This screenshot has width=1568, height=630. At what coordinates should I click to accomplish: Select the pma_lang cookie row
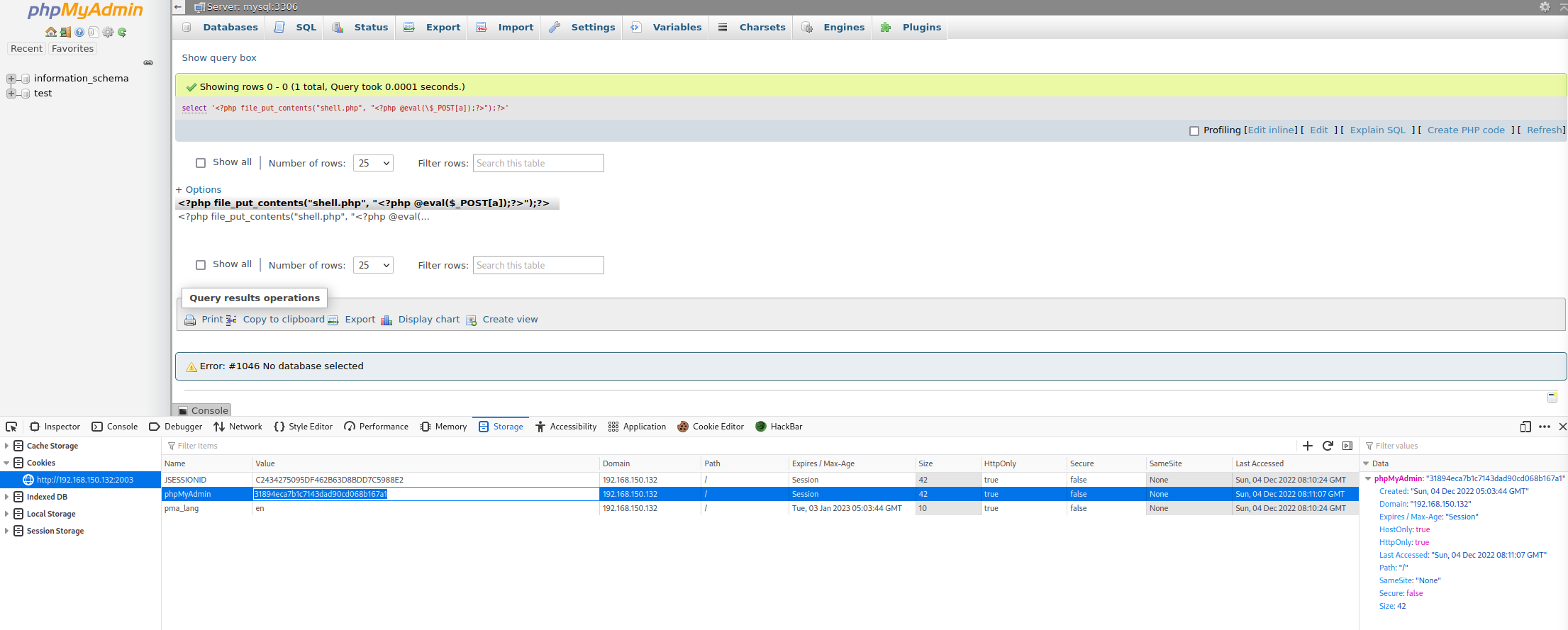(x=760, y=508)
